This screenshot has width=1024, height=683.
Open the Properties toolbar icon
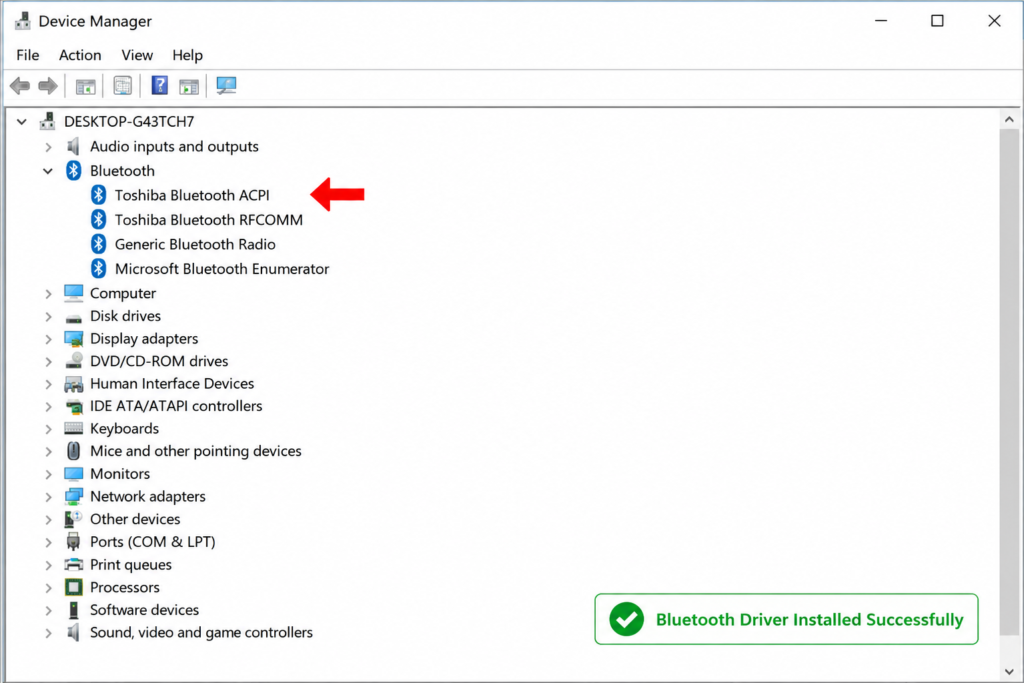123,86
